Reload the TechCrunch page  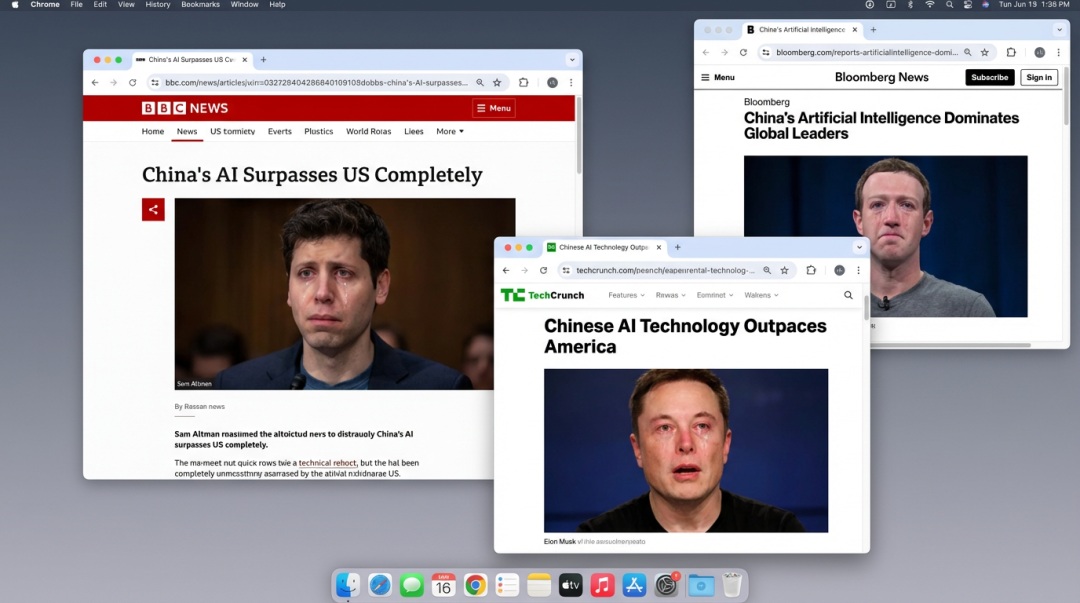click(543, 270)
